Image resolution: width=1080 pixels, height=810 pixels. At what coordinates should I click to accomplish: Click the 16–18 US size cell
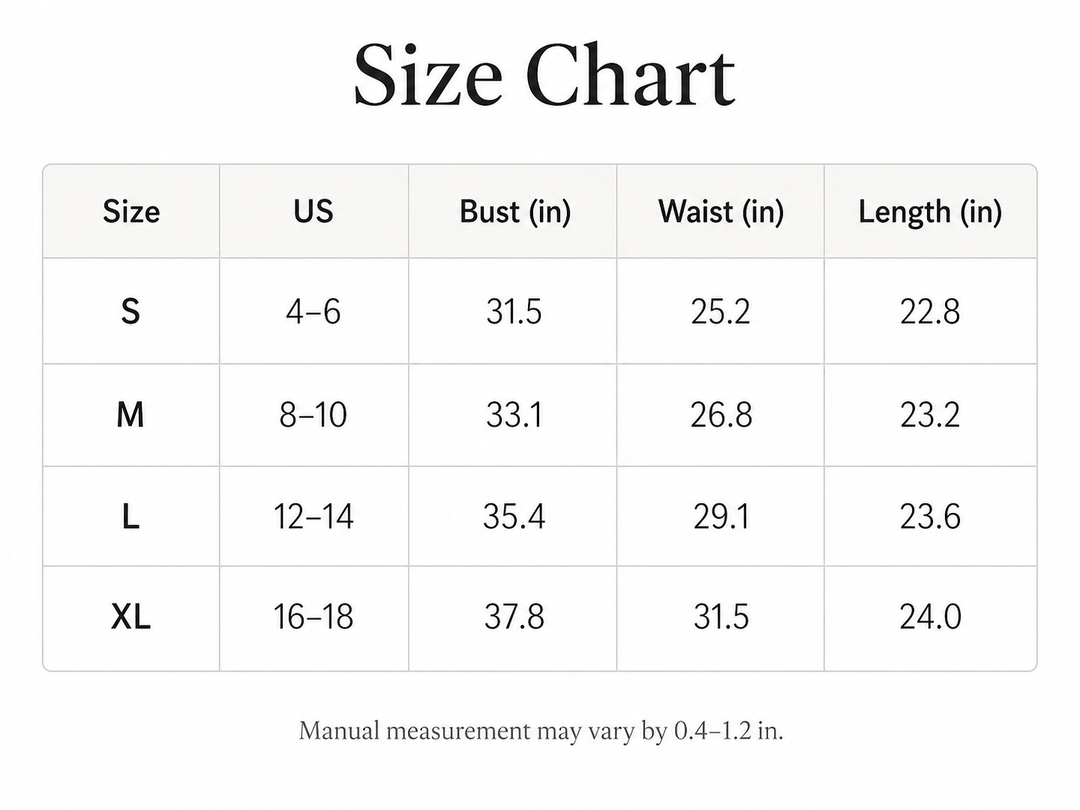tap(313, 616)
